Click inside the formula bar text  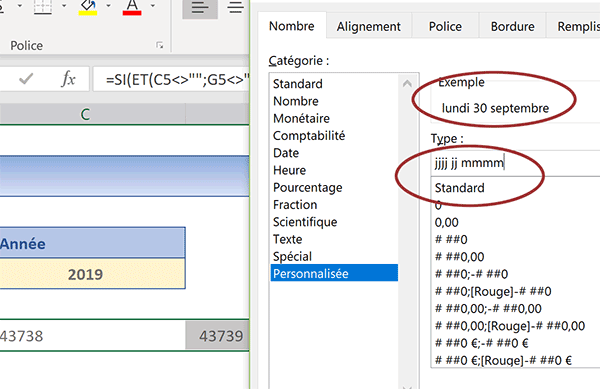click(x=171, y=80)
